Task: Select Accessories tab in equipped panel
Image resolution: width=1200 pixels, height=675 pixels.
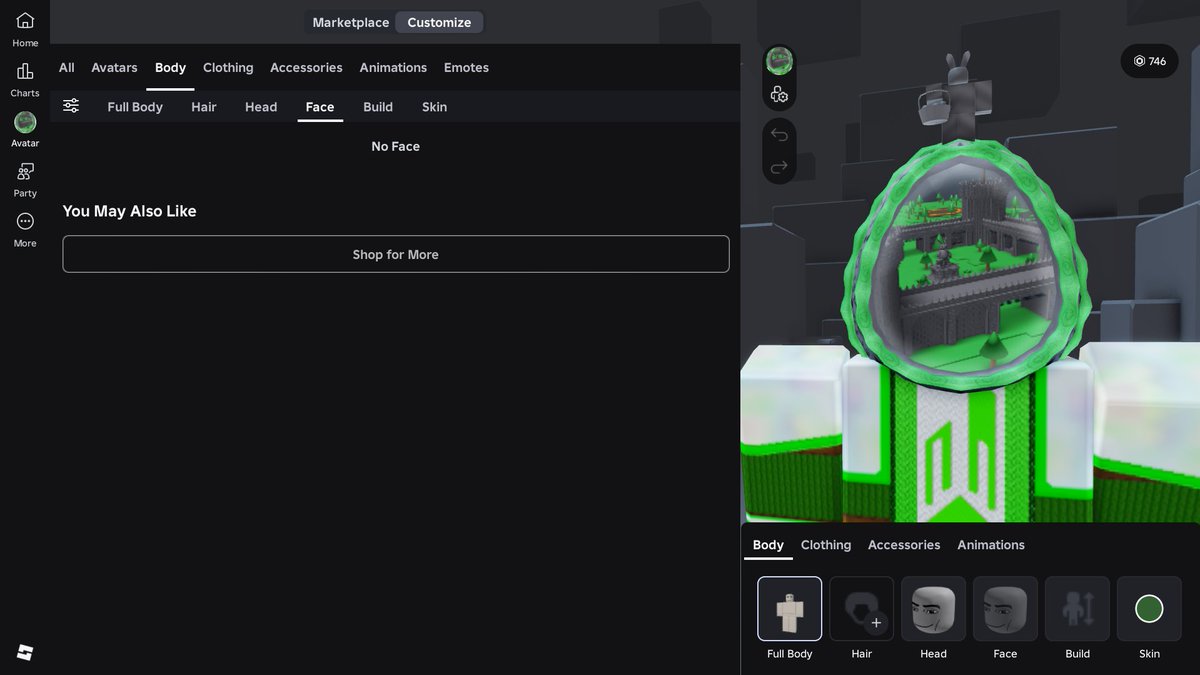Action: coord(904,545)
